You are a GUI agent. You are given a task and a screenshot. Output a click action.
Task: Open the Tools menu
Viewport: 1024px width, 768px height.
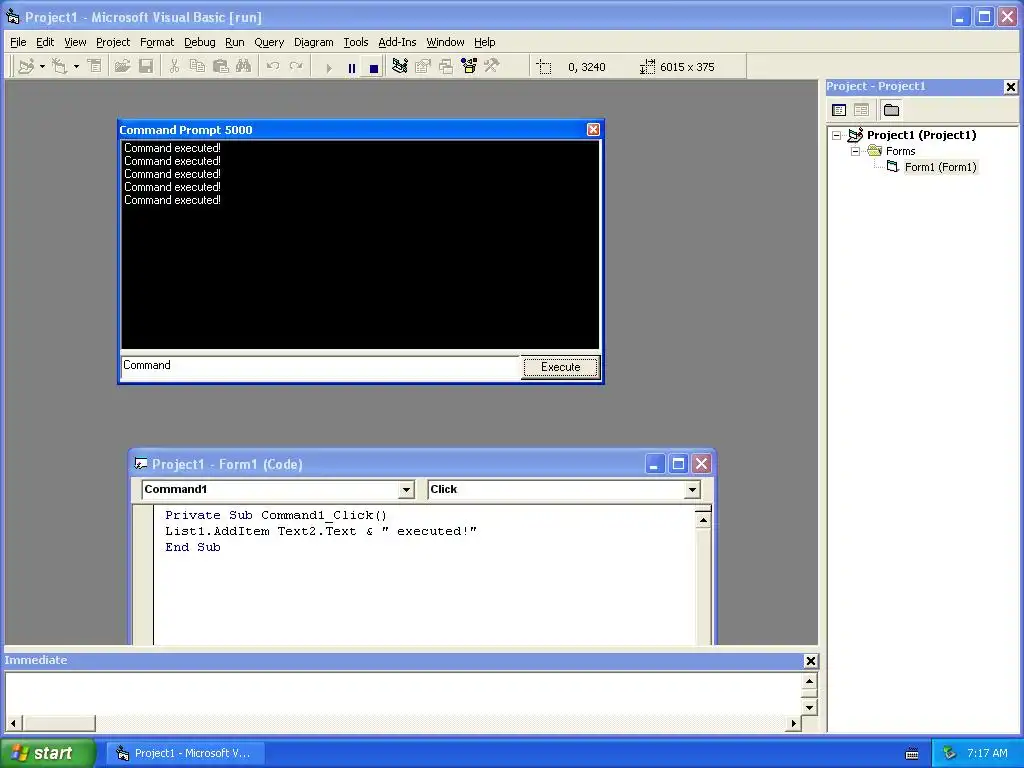356,42
